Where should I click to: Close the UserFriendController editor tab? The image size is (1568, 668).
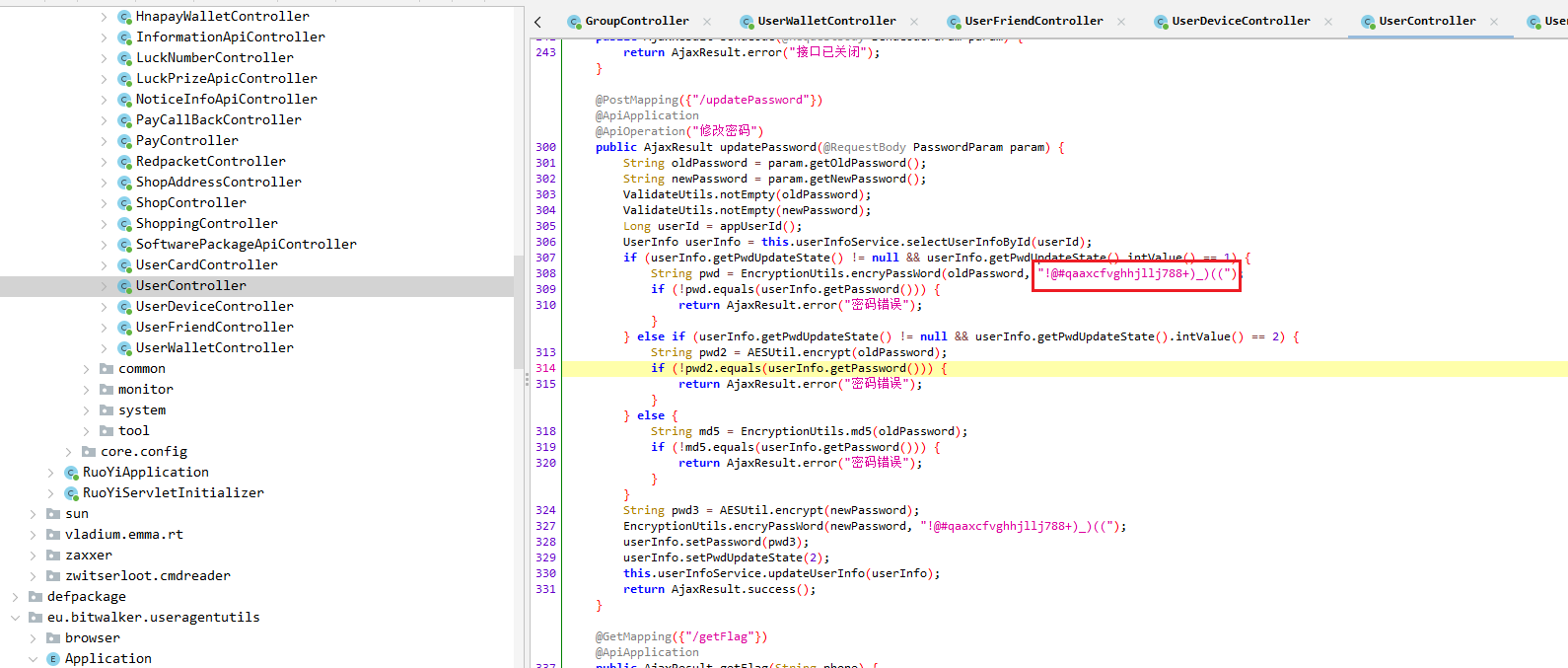pos(1122,21)
